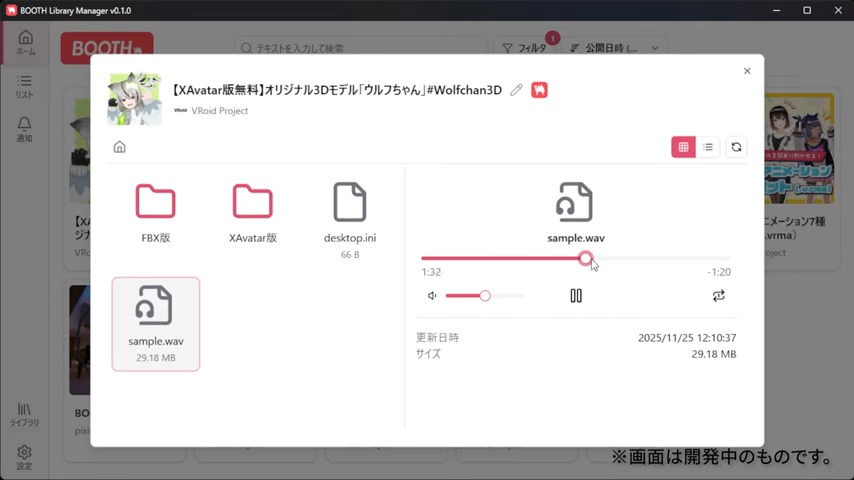
Task: Select the リスト tab in sidebar
Action: click(24, 86)
